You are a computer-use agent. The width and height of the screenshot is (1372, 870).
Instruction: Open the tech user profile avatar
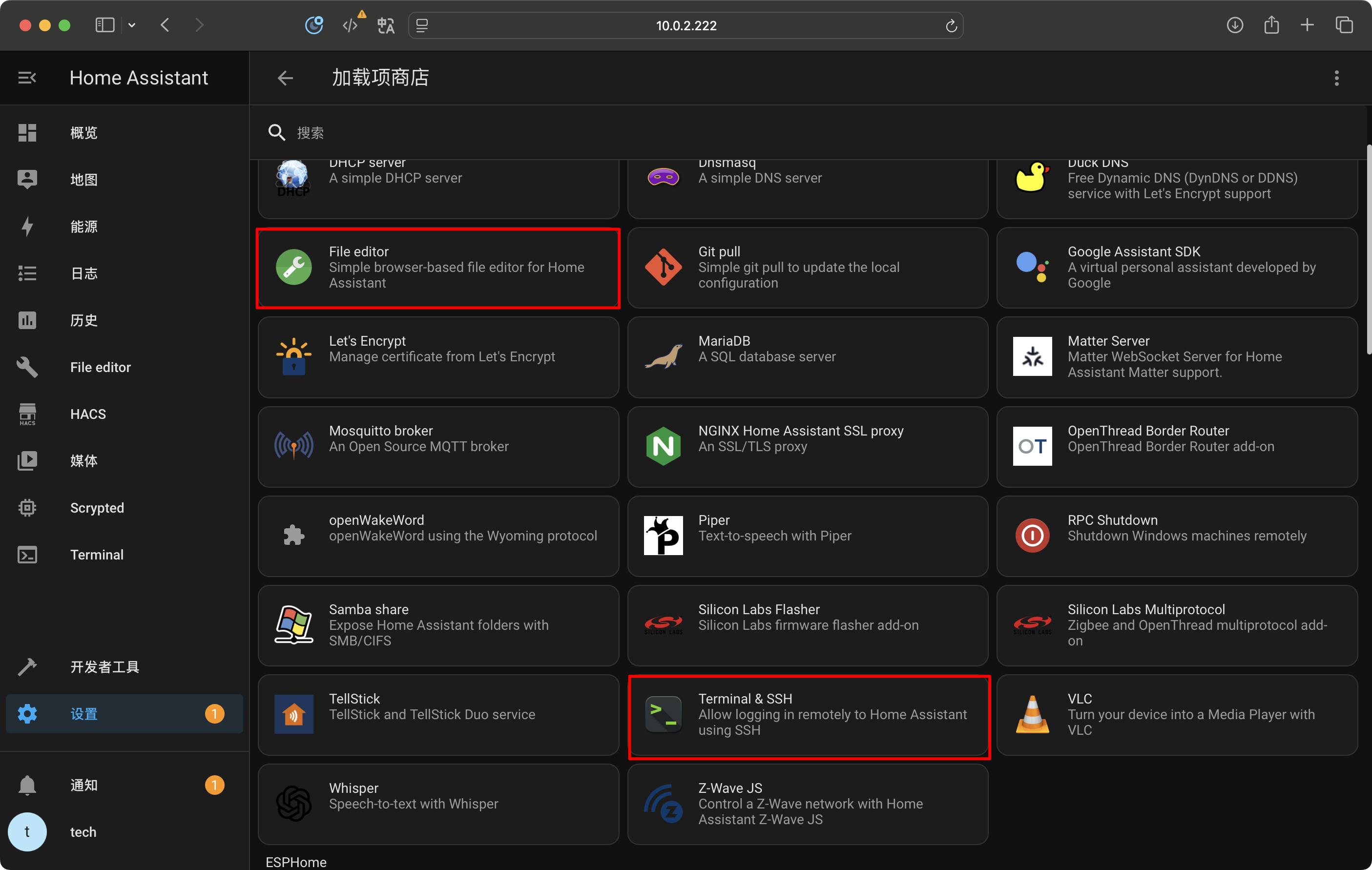27,832
